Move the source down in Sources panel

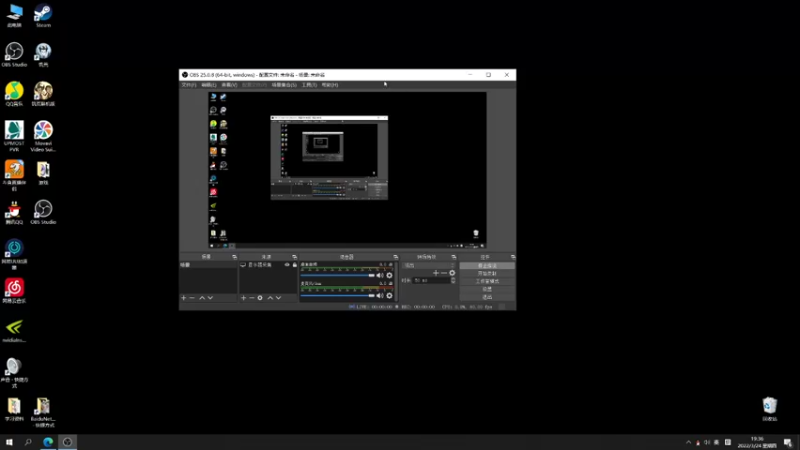[279, 298]
